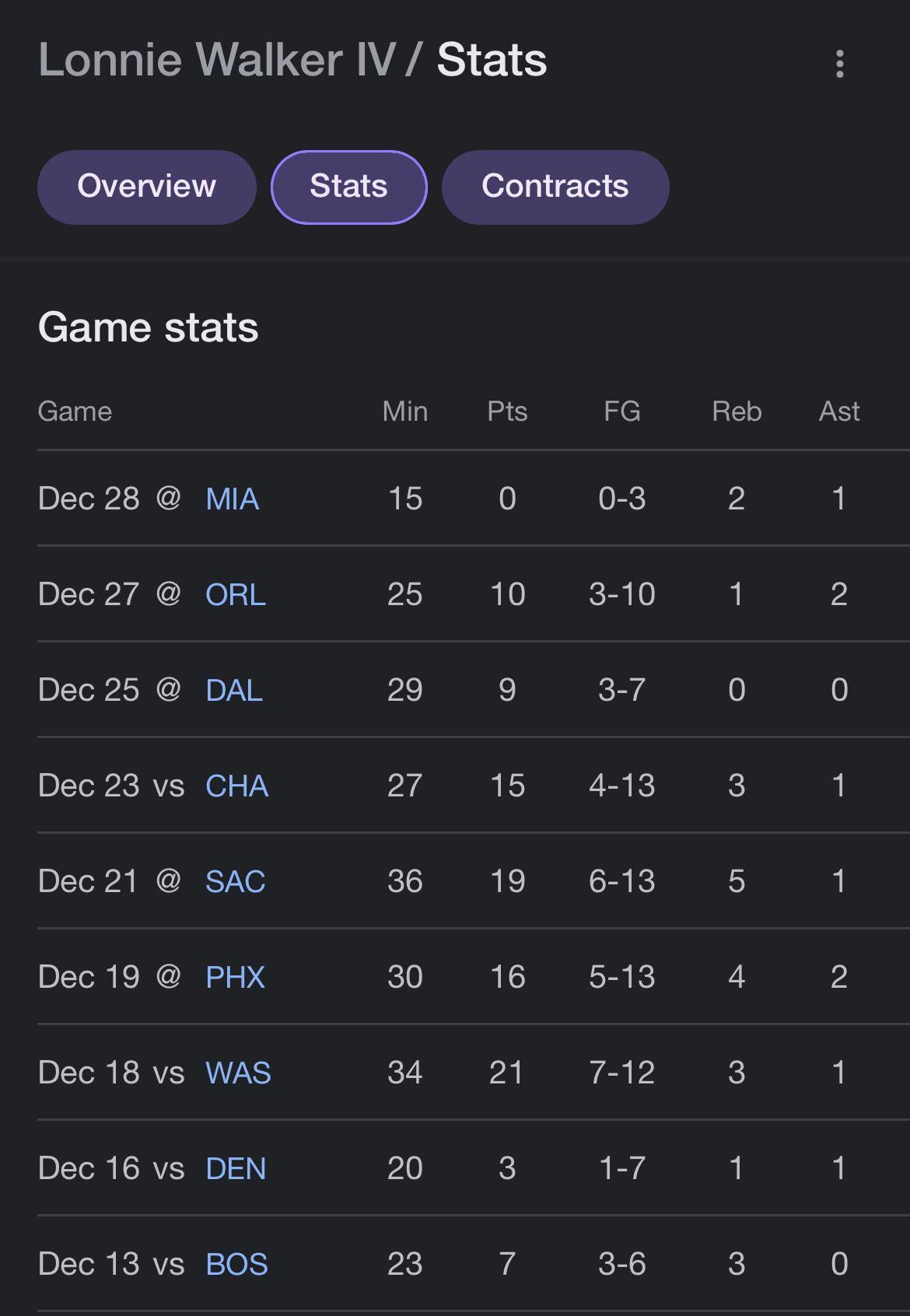Viewport: 910px width, 1316px height.
Task: Click the DAL team link
Action: tap(233, 691)
